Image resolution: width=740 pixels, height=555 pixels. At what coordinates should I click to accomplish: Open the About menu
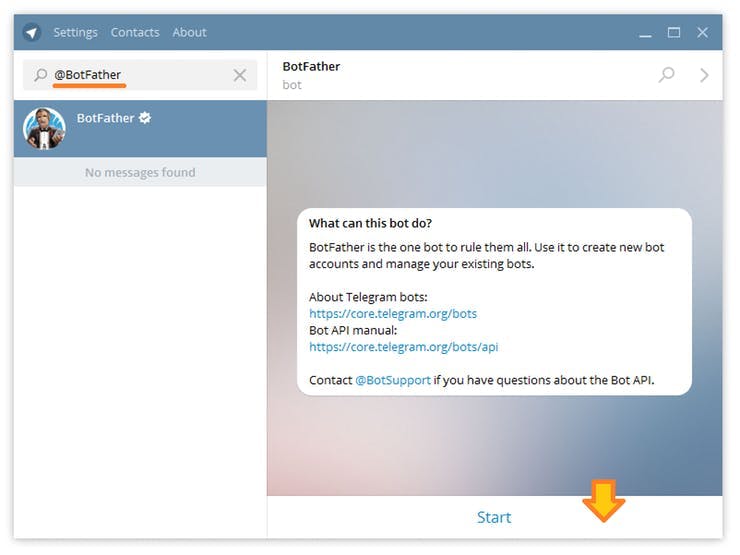pyautogui.click(x=189, y=33)
